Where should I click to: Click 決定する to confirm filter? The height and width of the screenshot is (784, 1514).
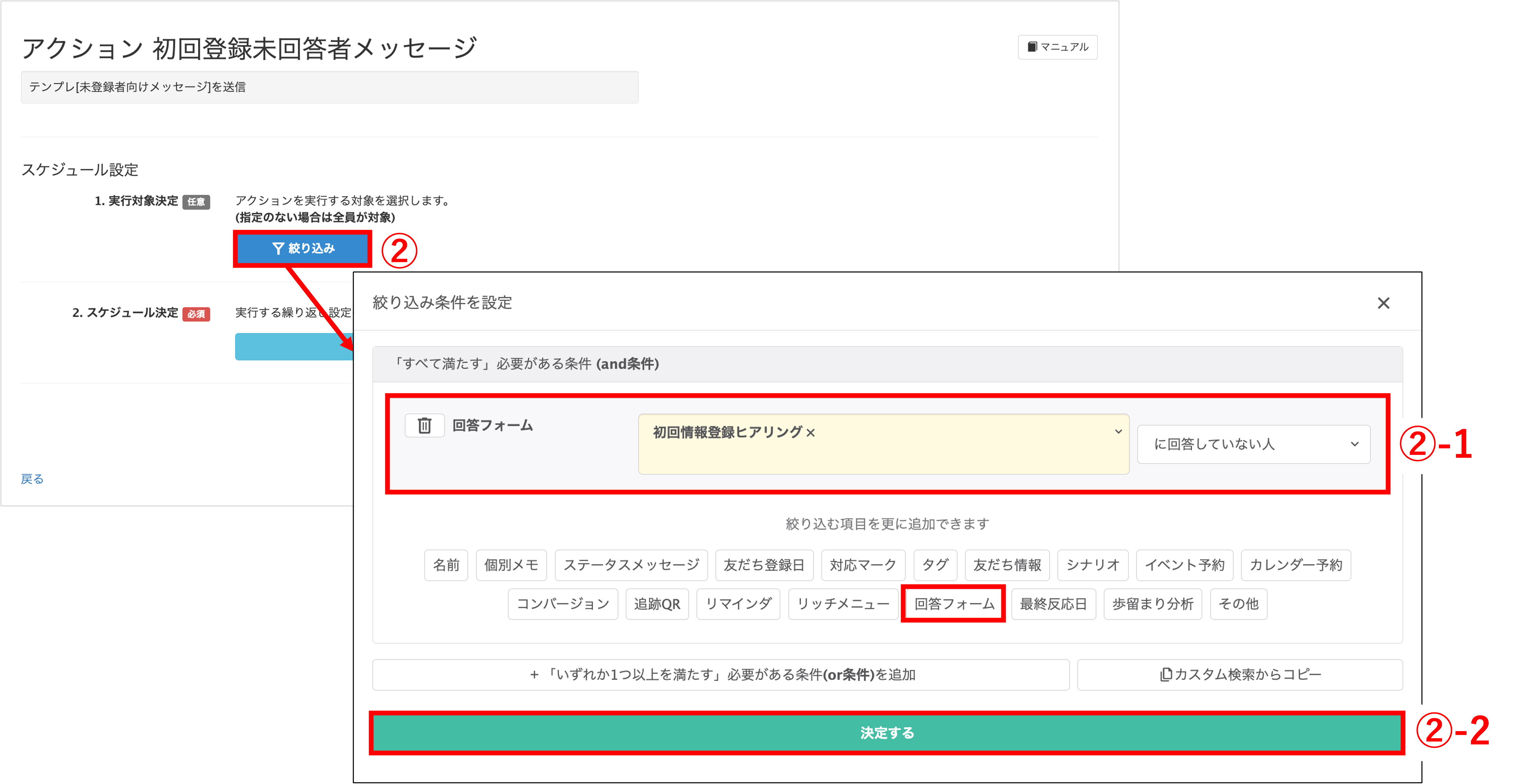tap(887, 733)
